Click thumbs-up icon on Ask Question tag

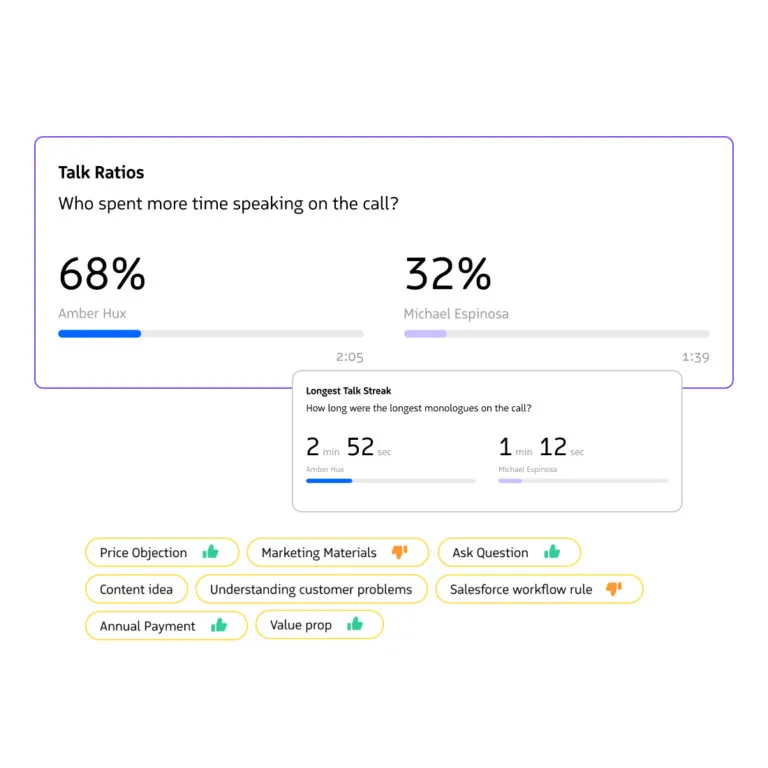point(552,552)
